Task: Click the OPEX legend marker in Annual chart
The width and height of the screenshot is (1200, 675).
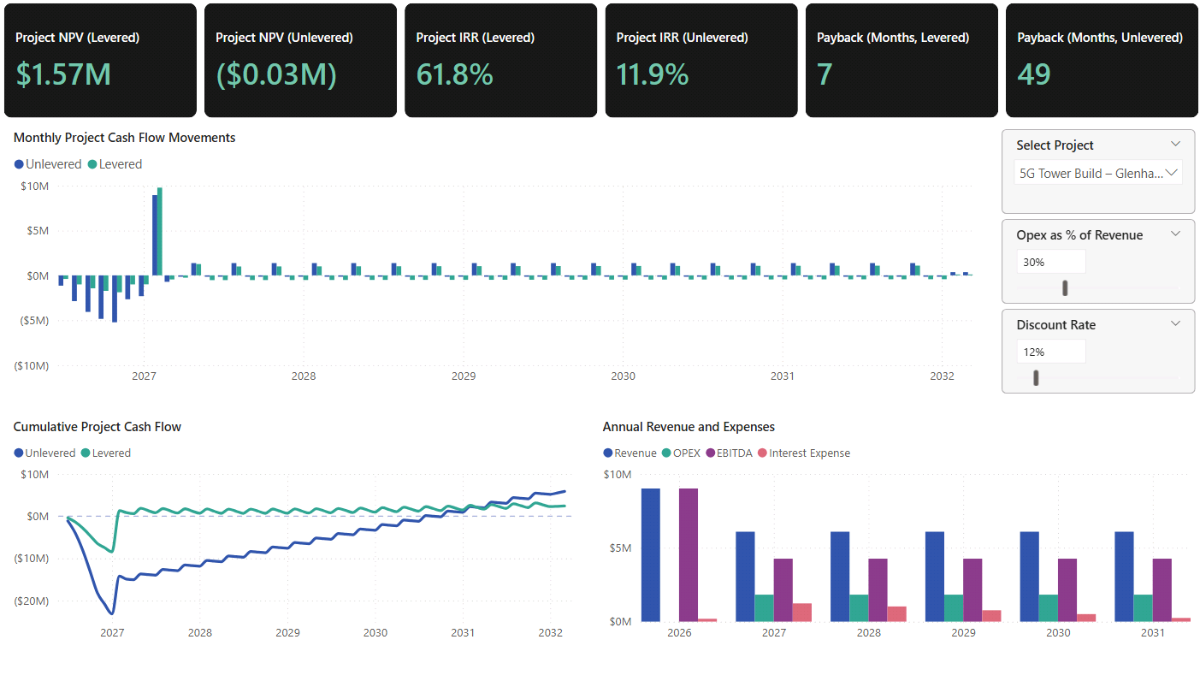Action: coord(667,454)
